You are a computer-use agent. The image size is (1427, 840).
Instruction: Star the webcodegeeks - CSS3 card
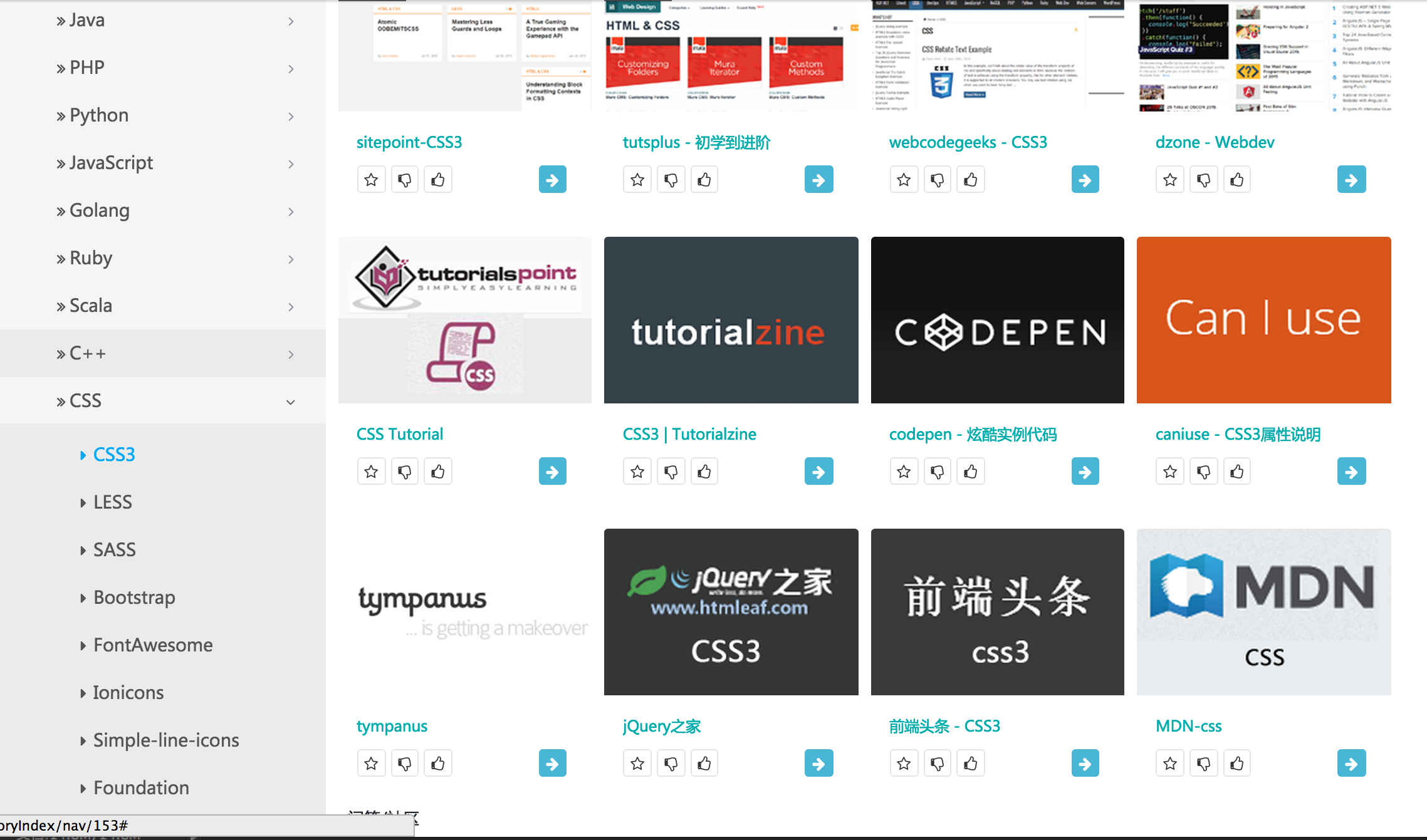[904, 180]
